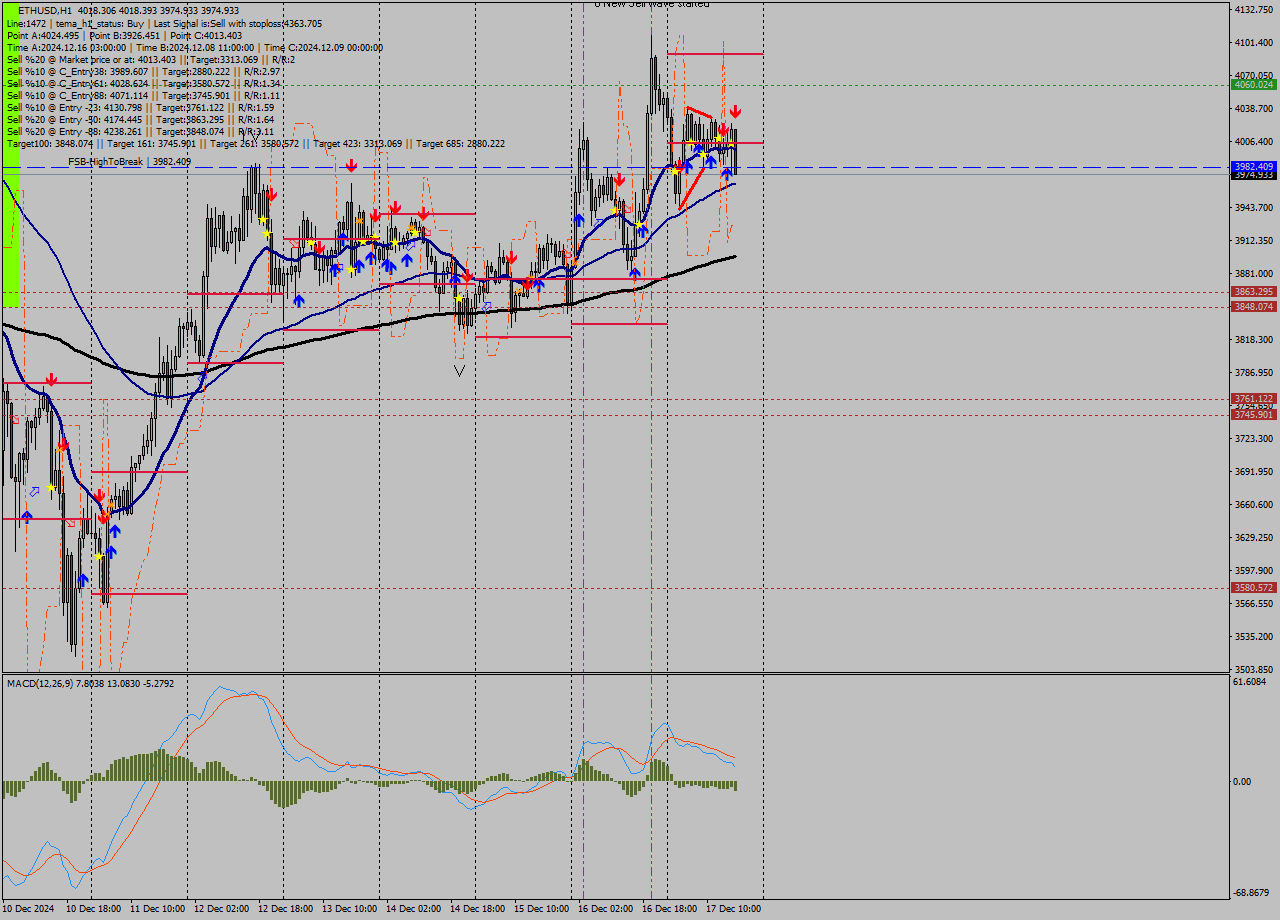Click the blue 3982.409 price label

pyautogui.click(x=1253, y=166)
